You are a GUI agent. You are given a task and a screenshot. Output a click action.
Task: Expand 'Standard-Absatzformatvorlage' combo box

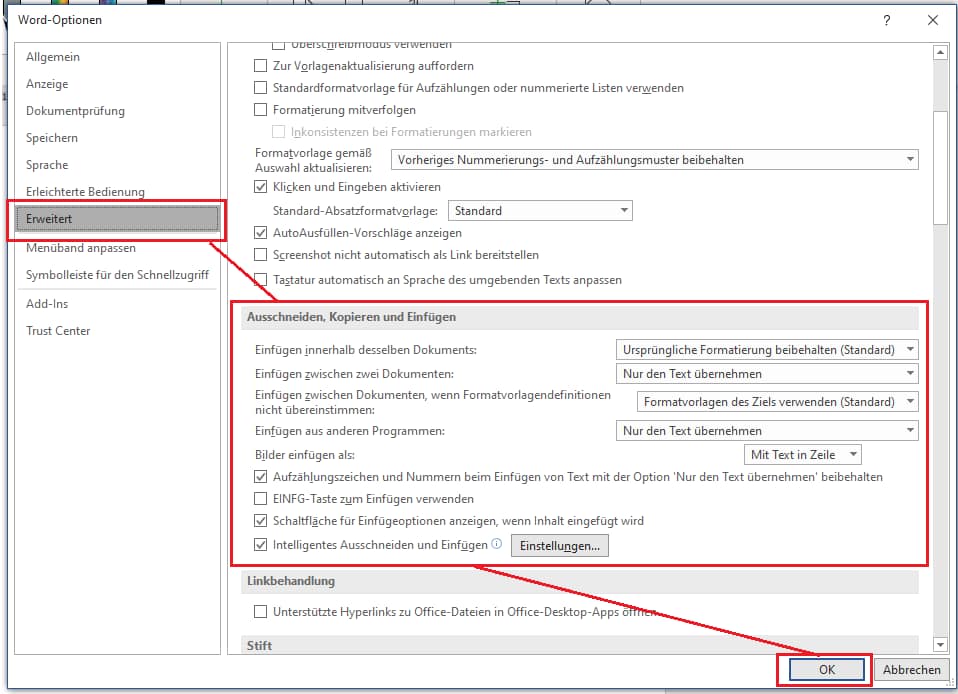pos(540,211)
